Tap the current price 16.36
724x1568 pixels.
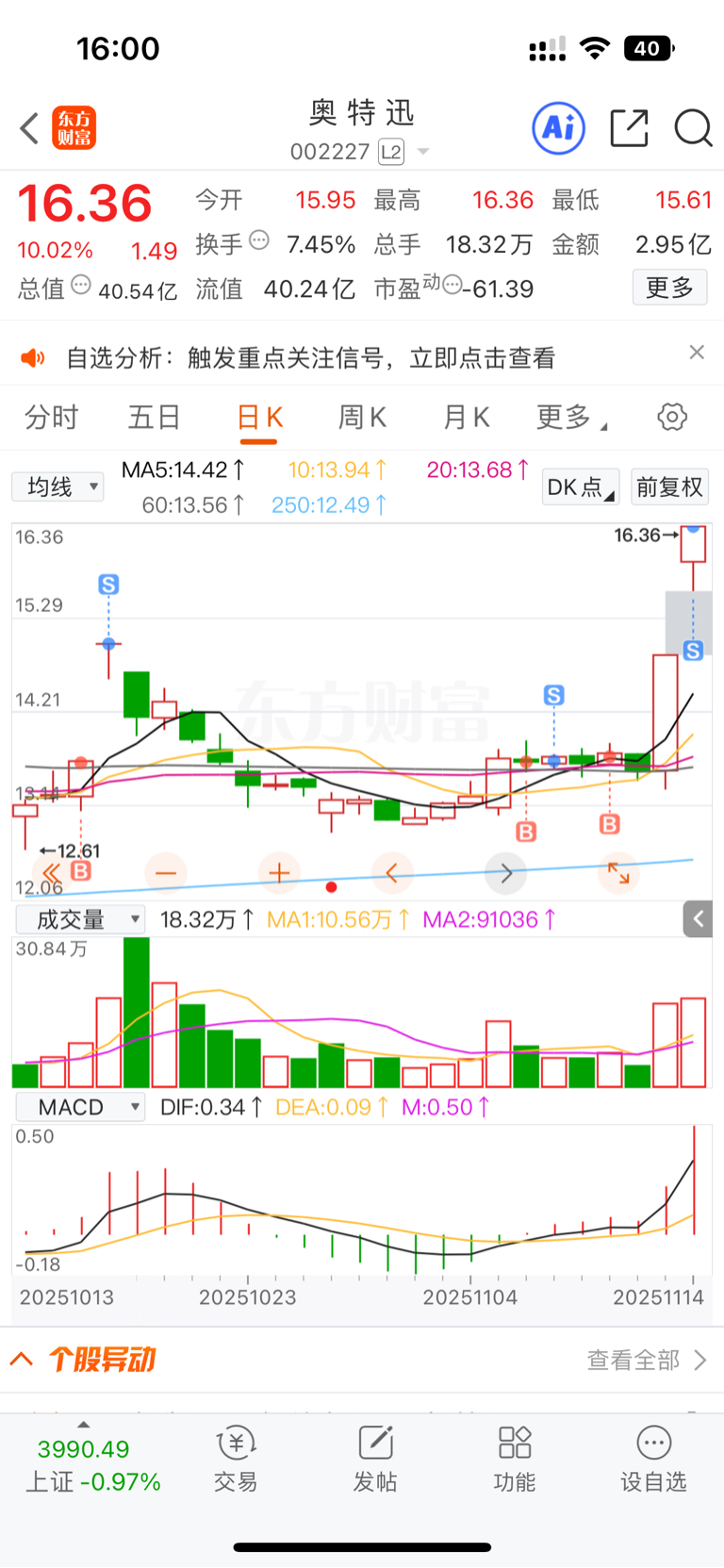point(85,204)
